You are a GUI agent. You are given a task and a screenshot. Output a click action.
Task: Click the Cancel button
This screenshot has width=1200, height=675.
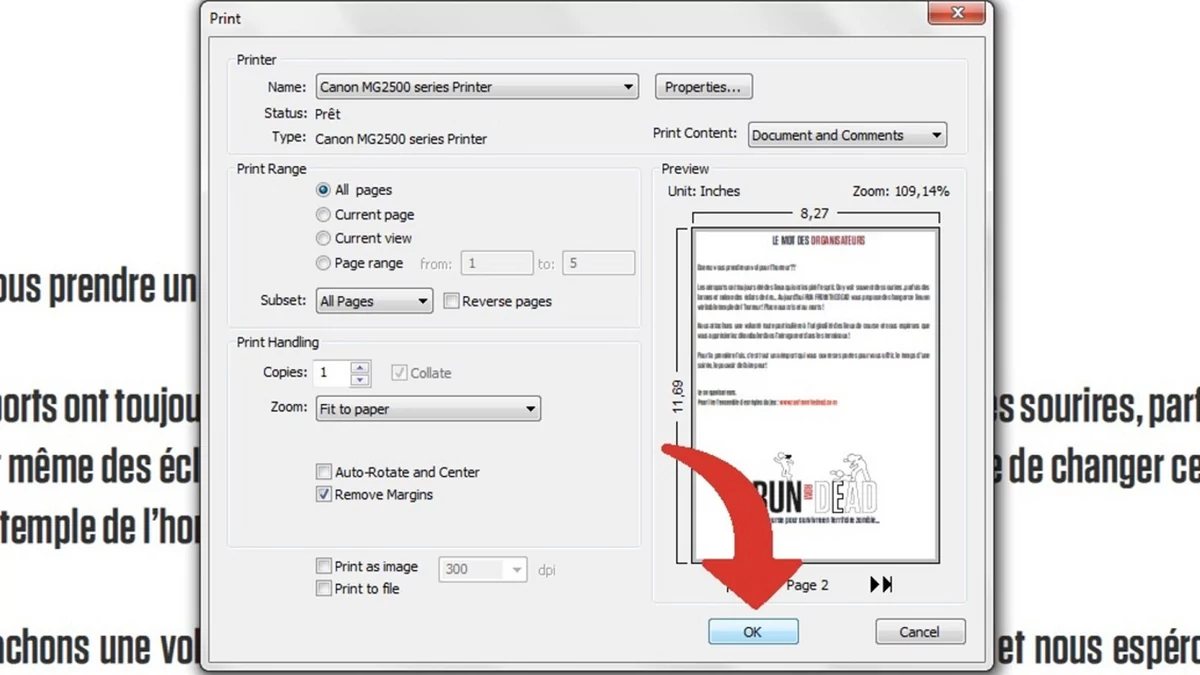pos(919,632)
